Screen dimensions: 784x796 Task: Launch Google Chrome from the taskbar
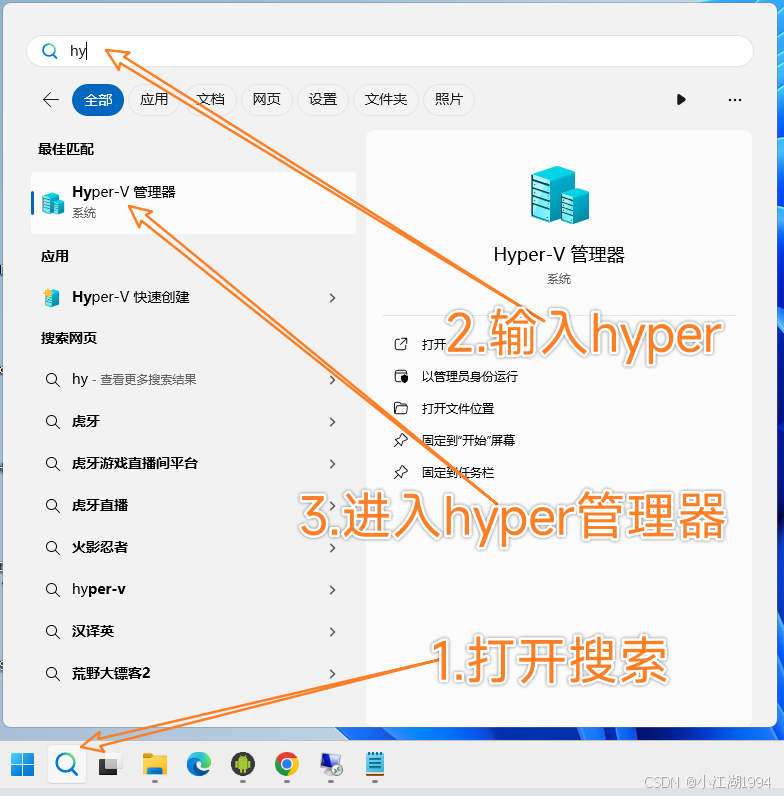(287, 764)
